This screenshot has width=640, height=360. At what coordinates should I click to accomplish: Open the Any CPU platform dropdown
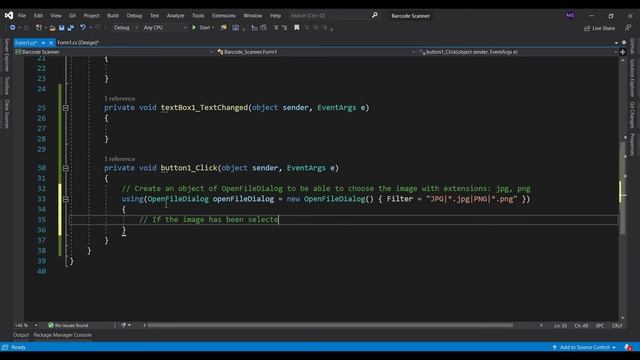164,28
